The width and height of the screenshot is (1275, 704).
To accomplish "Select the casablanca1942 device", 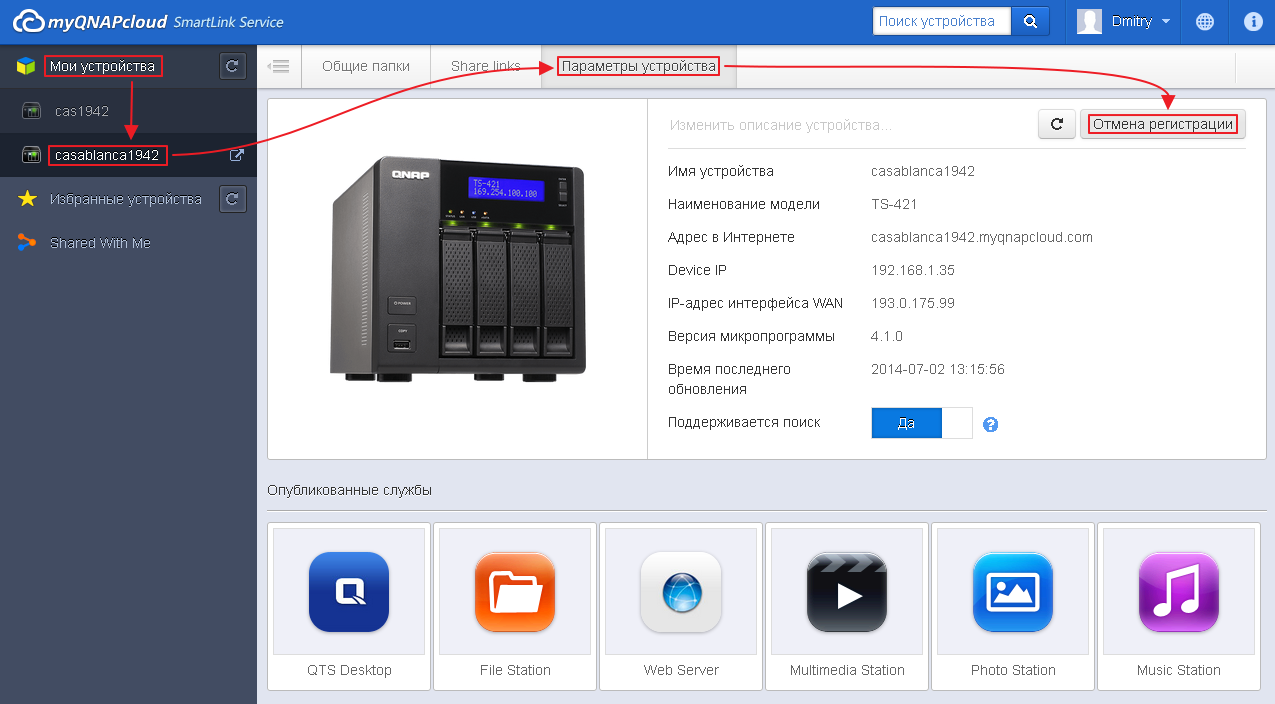I will pos(128,155).
